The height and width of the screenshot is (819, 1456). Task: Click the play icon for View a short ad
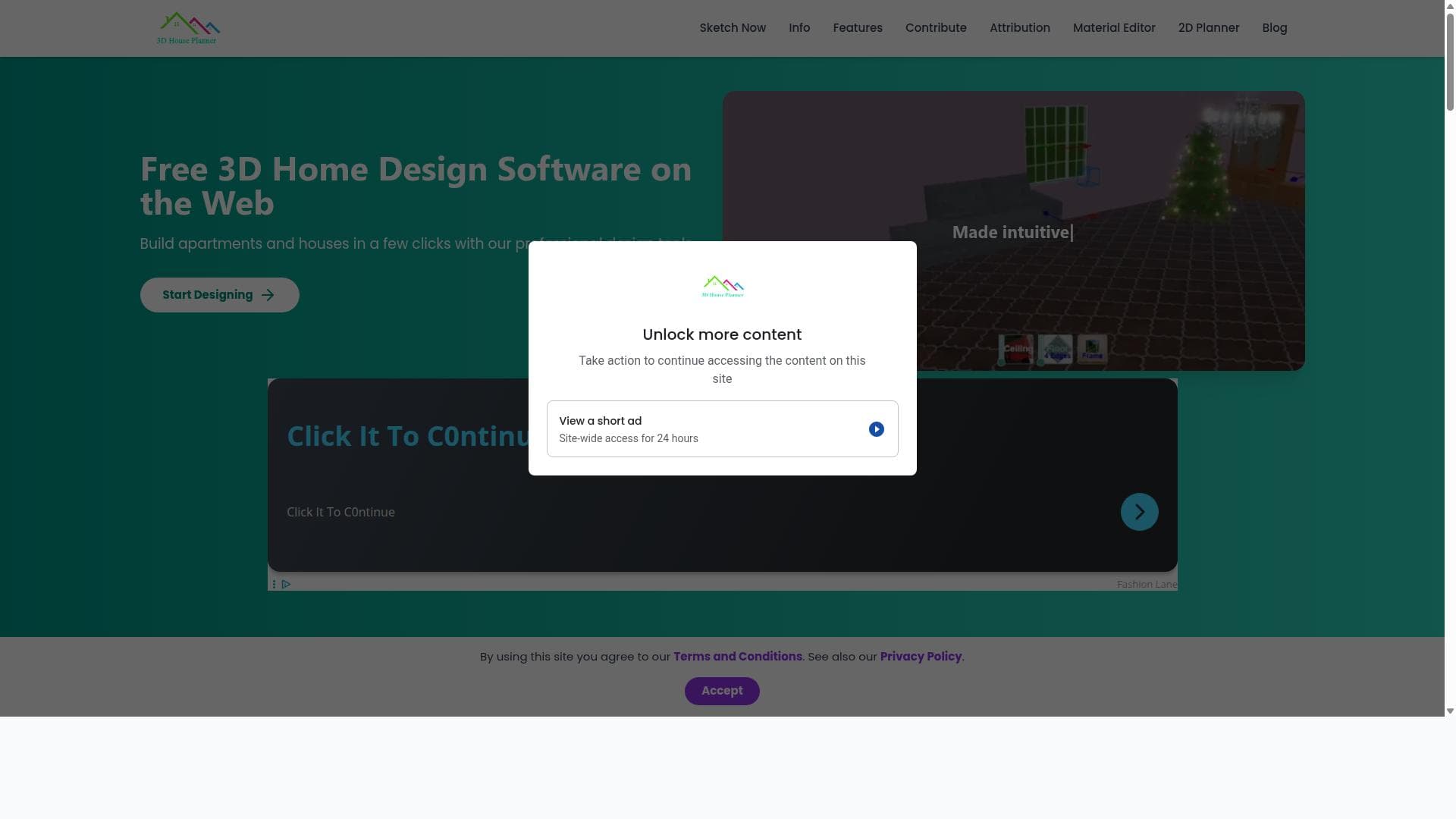[876, 429]
